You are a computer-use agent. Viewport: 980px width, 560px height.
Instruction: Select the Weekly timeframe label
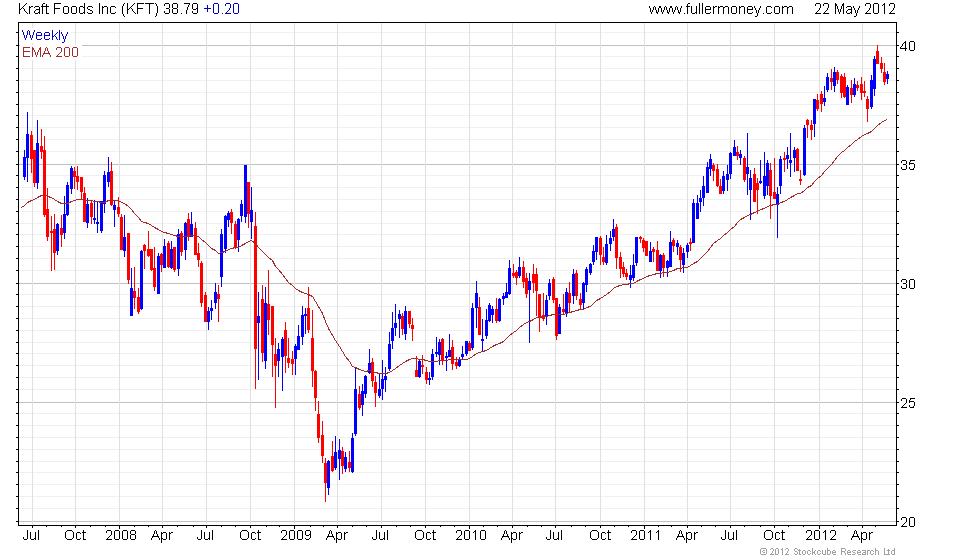pyautogui.click(x=45, y=36)
